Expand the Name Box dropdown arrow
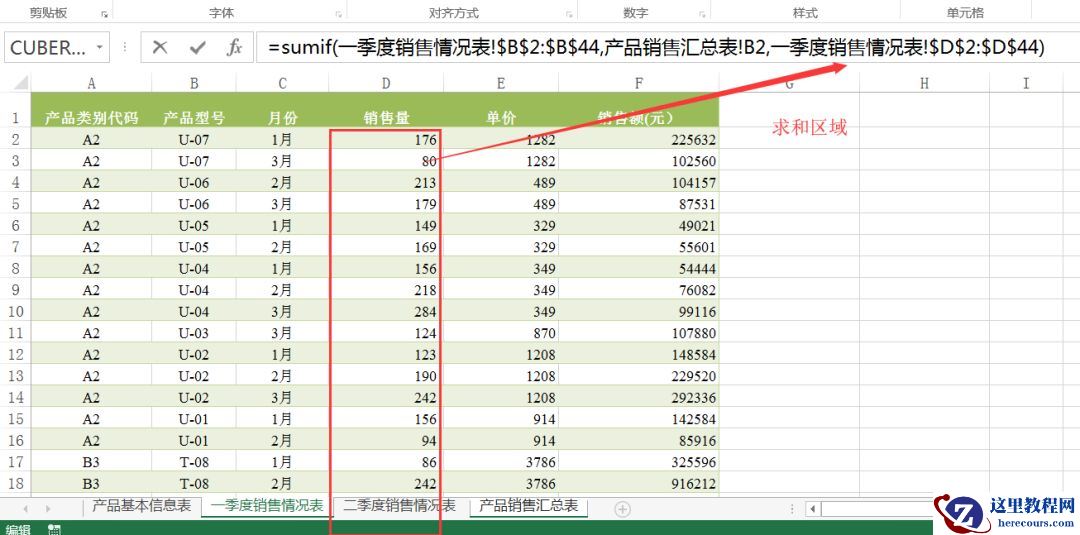 (x=100, y=48)
